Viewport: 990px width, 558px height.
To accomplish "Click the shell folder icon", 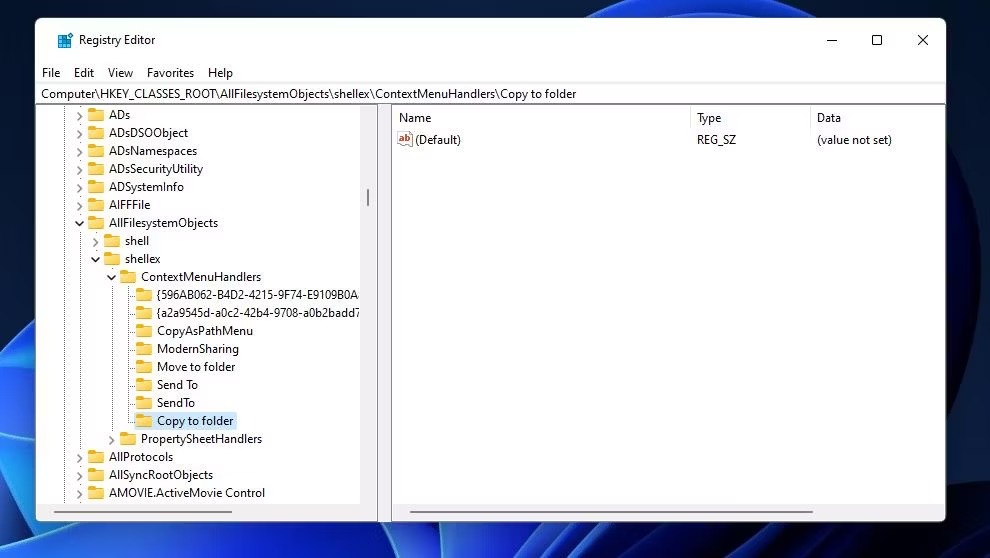I will (112, 240).
